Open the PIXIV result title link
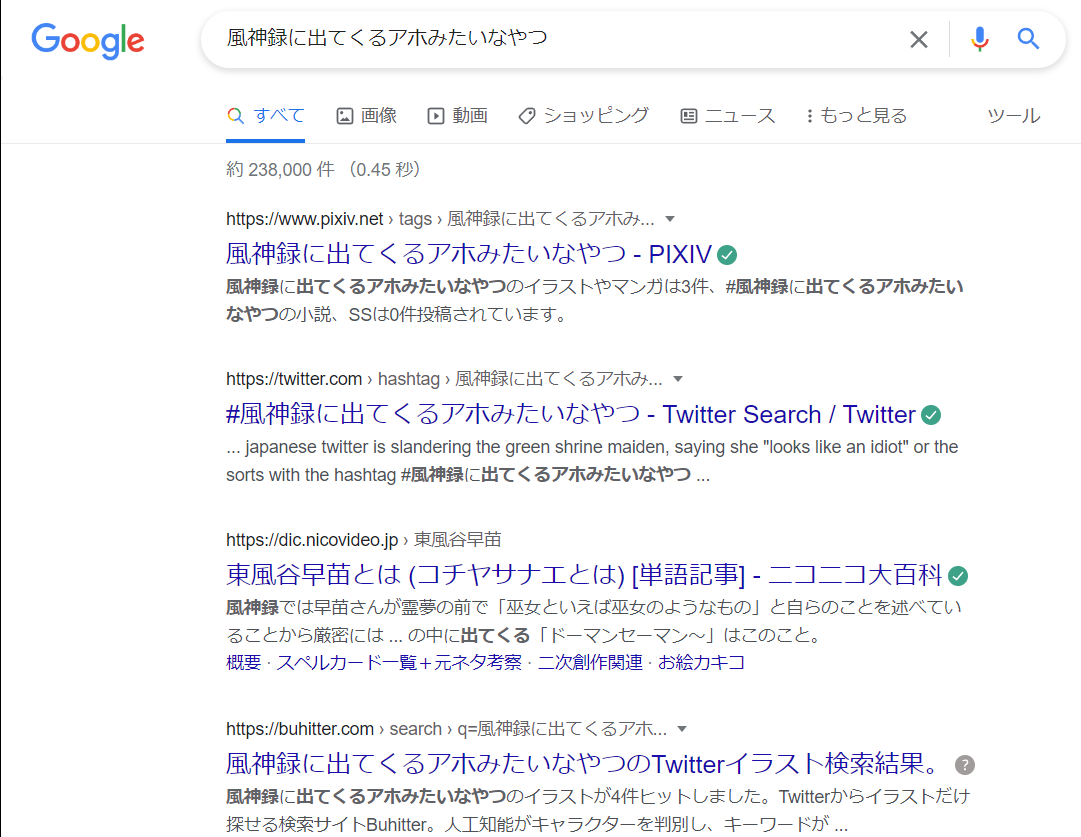1081x837 pixels. 469,254
